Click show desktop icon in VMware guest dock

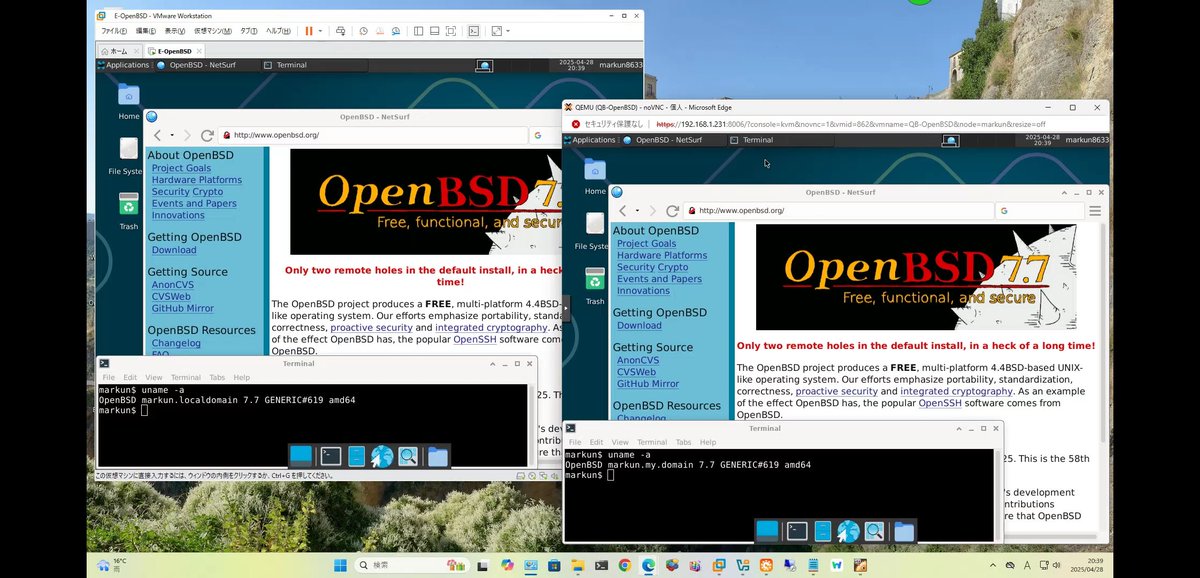coord(301,456)
